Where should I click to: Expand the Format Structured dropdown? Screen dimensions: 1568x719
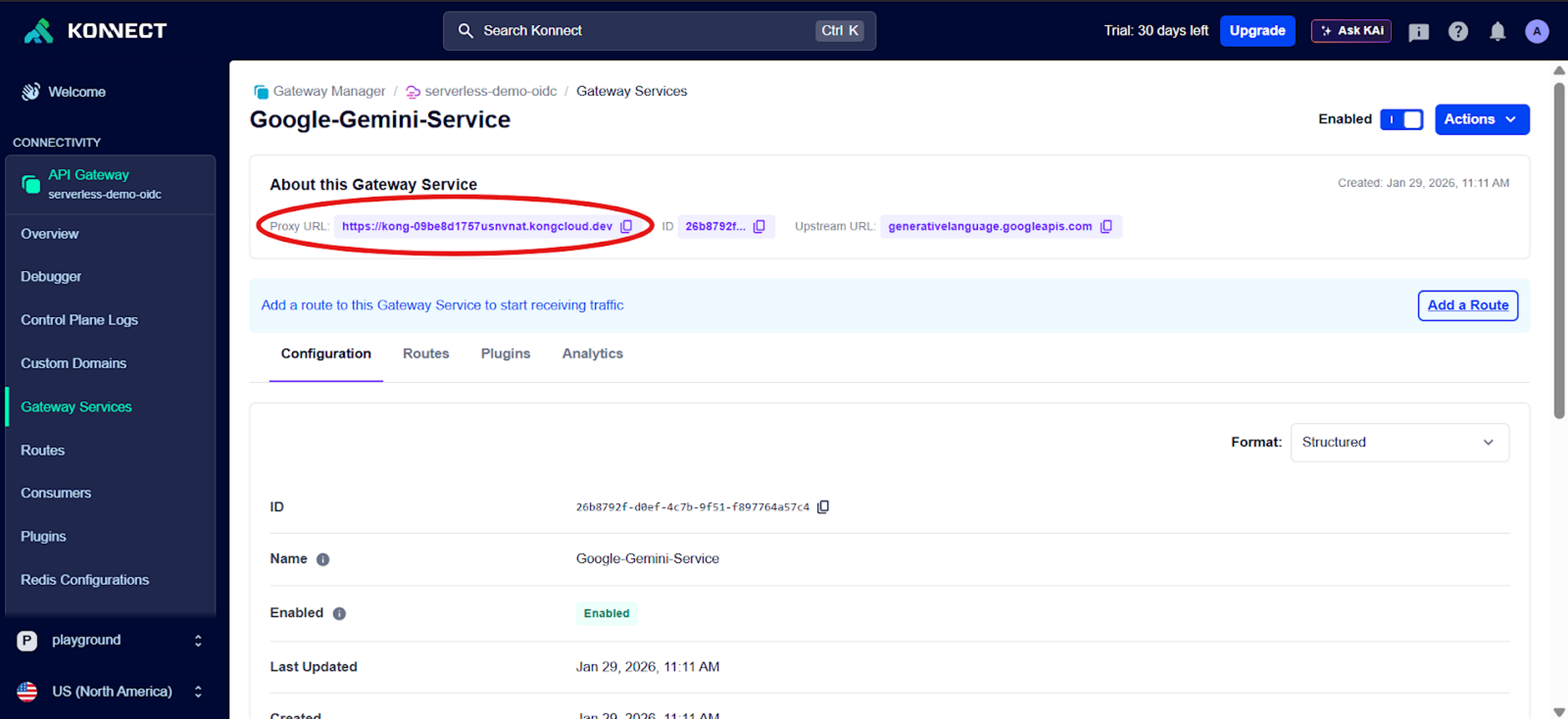tap(1399, 443)
